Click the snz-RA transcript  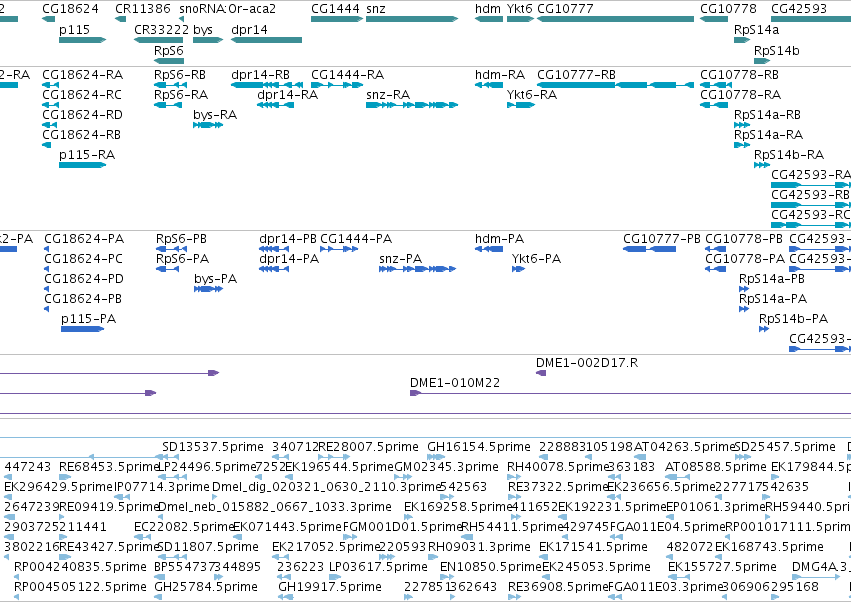(412, 105)
